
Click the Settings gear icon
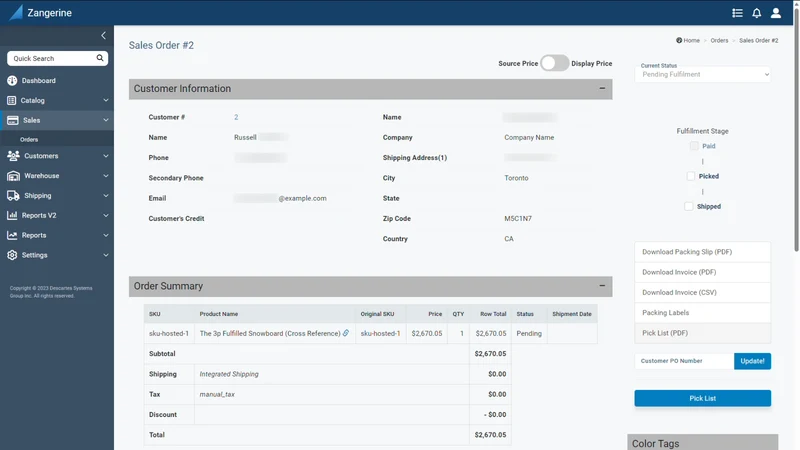tap(12, 255)
